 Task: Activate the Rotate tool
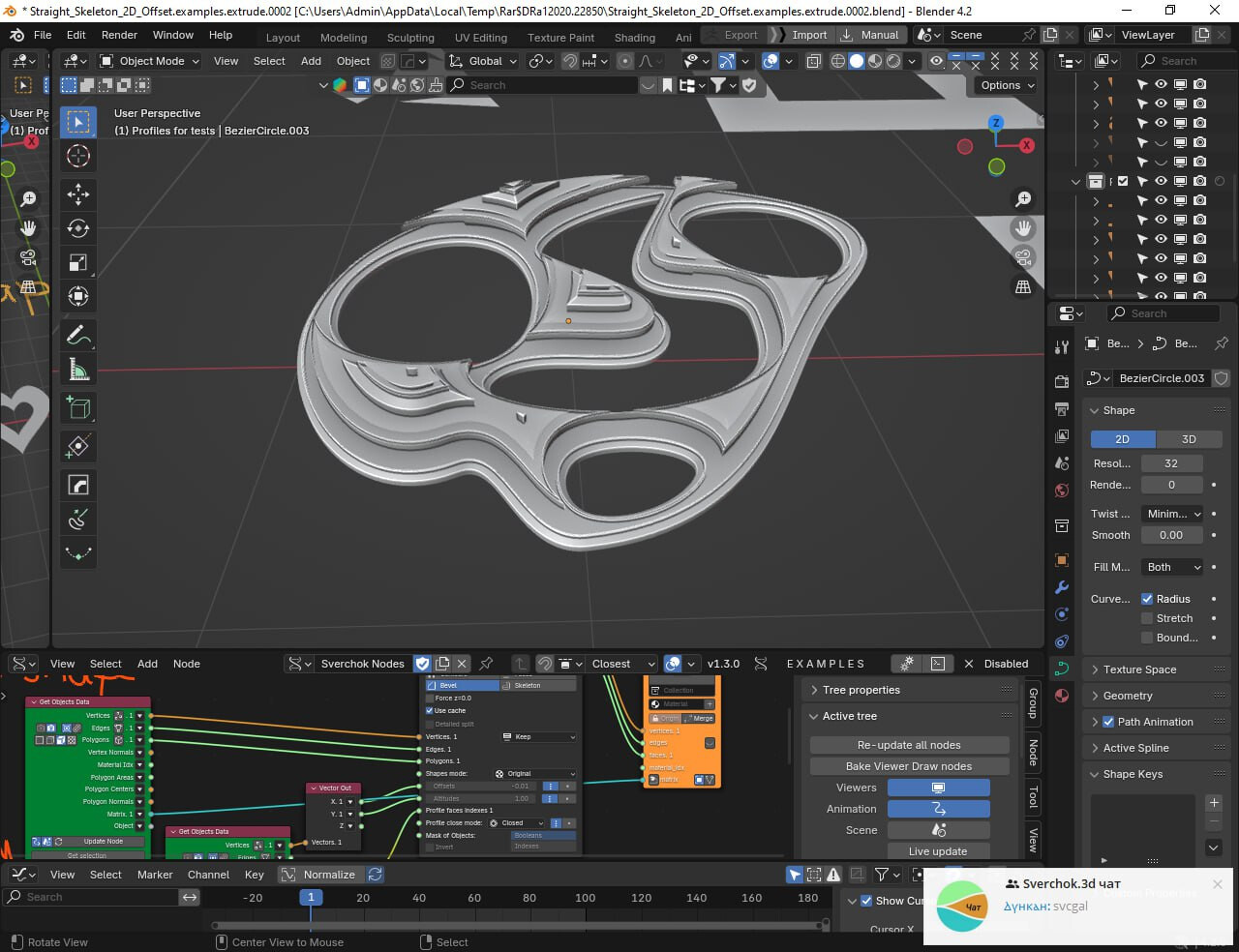[78, 228]
